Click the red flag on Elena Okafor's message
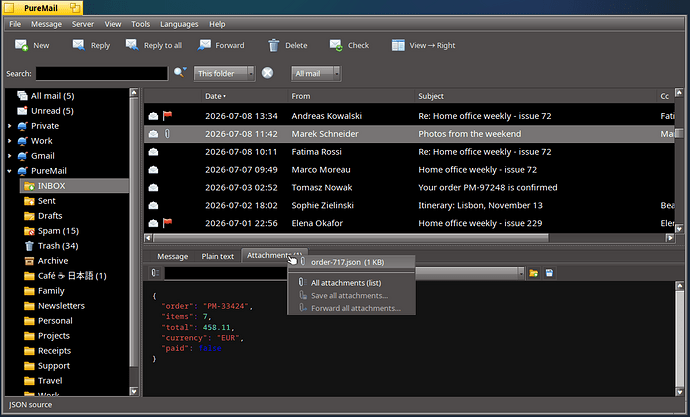The image size is (690, 417). pos(167,223)
